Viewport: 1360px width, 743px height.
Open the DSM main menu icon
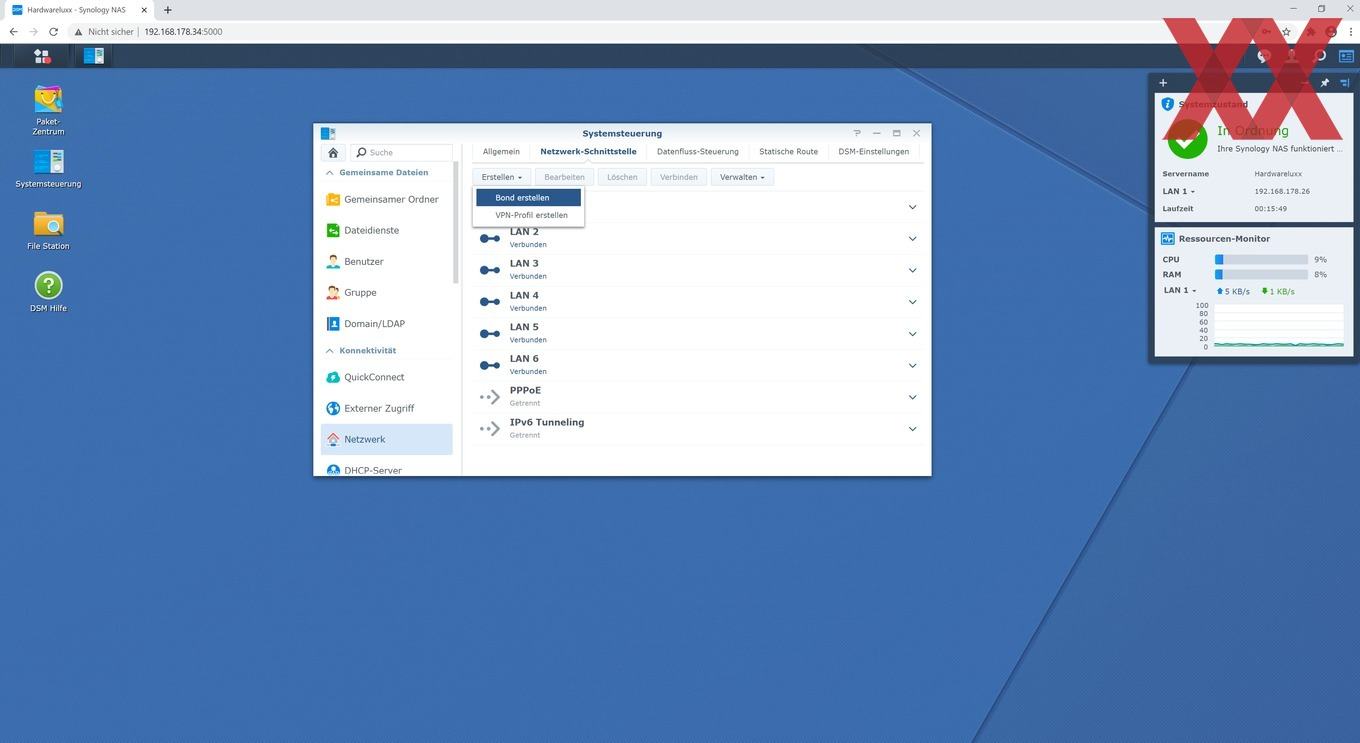pyautogui.click(x=42, y=56)
